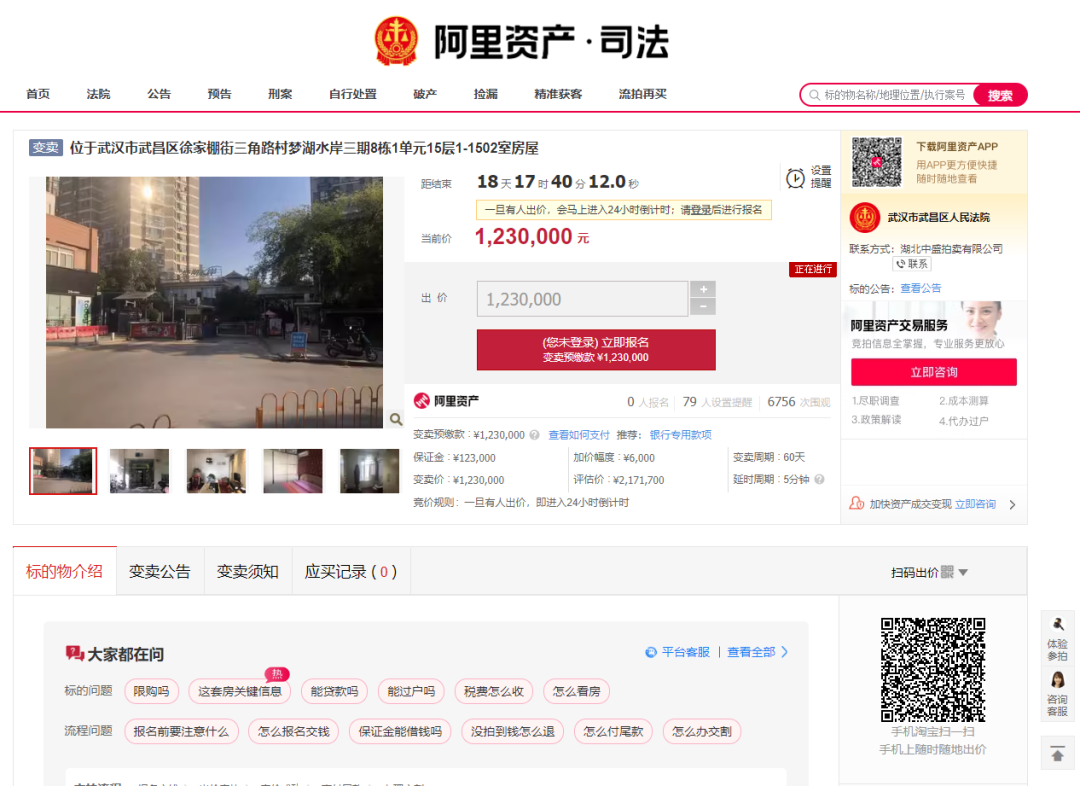
Task: Click the 阿里资产·司法 court emblem logo
Action: coord(396,41)
